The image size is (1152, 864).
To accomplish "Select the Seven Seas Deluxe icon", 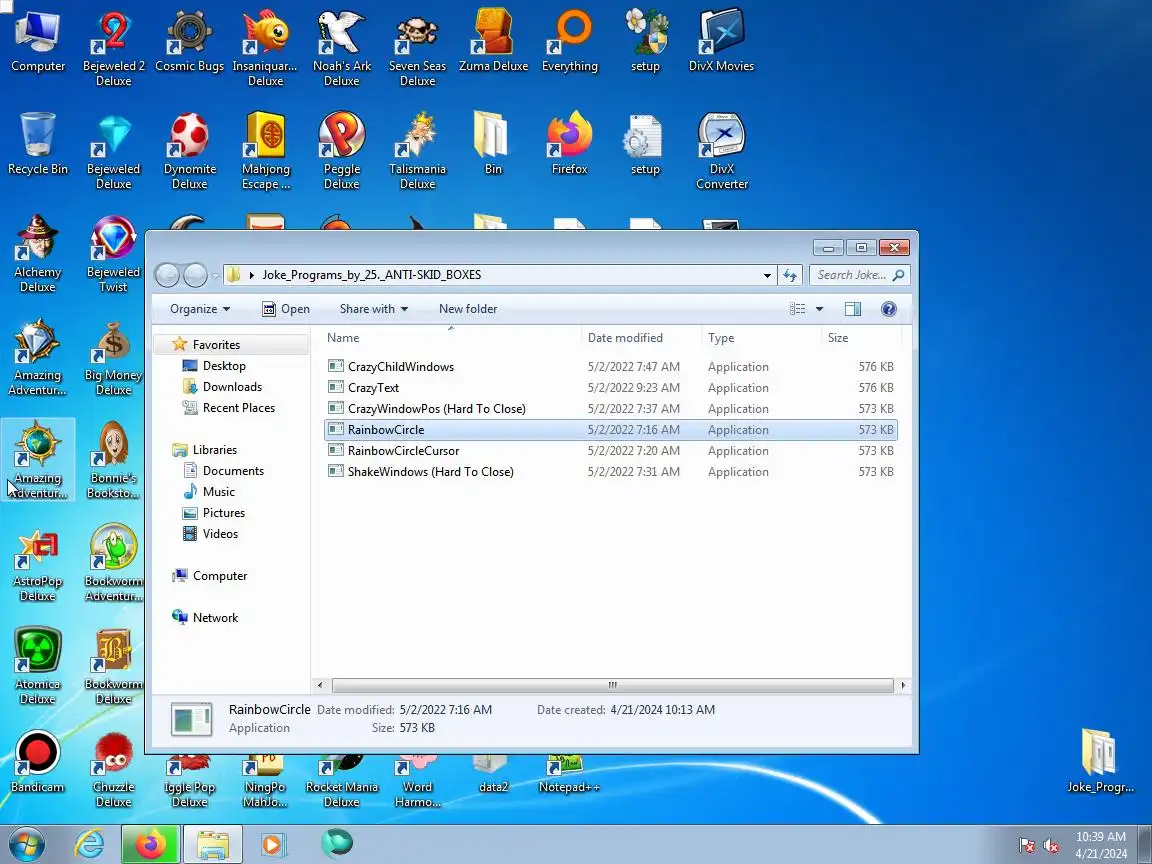I will click(417, 47).
